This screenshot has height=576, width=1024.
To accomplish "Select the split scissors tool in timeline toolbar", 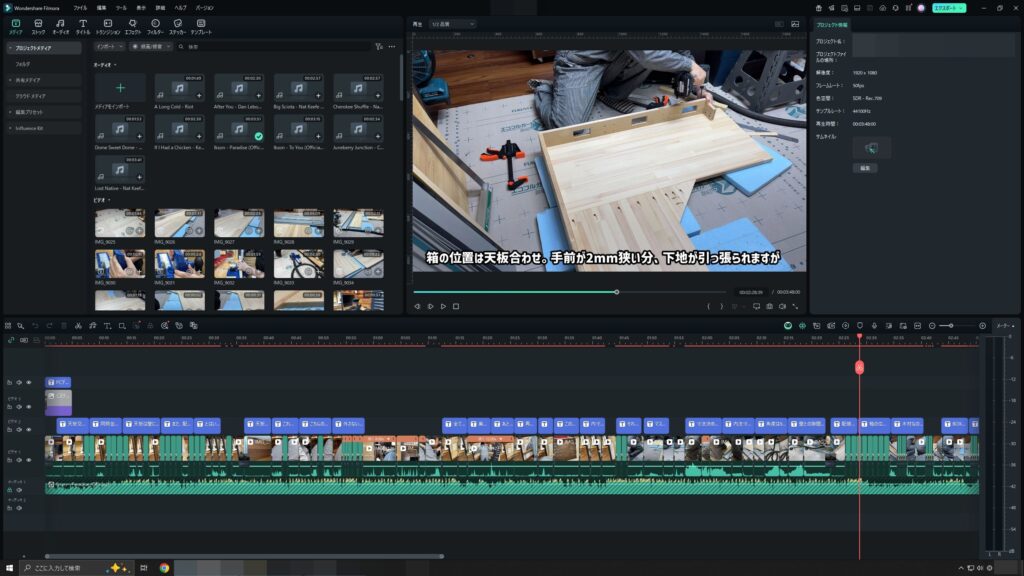I will coord(78,326).
